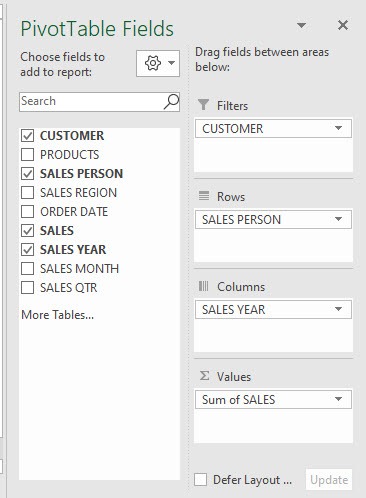Check the SALES MONTH field checkbox

click(x=27, y=269)
